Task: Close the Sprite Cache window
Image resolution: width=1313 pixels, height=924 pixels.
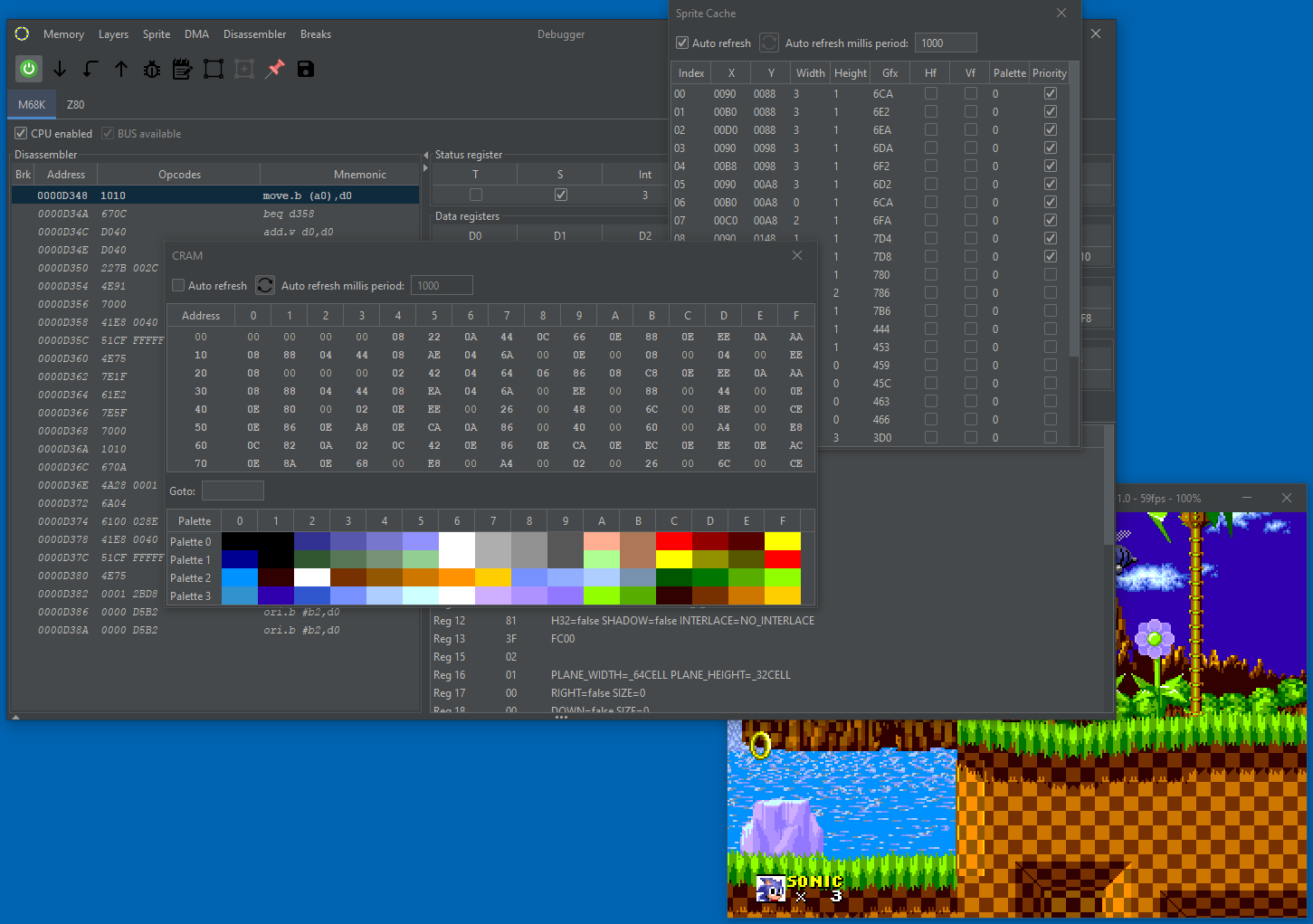Action: [x=1061, y=13]
